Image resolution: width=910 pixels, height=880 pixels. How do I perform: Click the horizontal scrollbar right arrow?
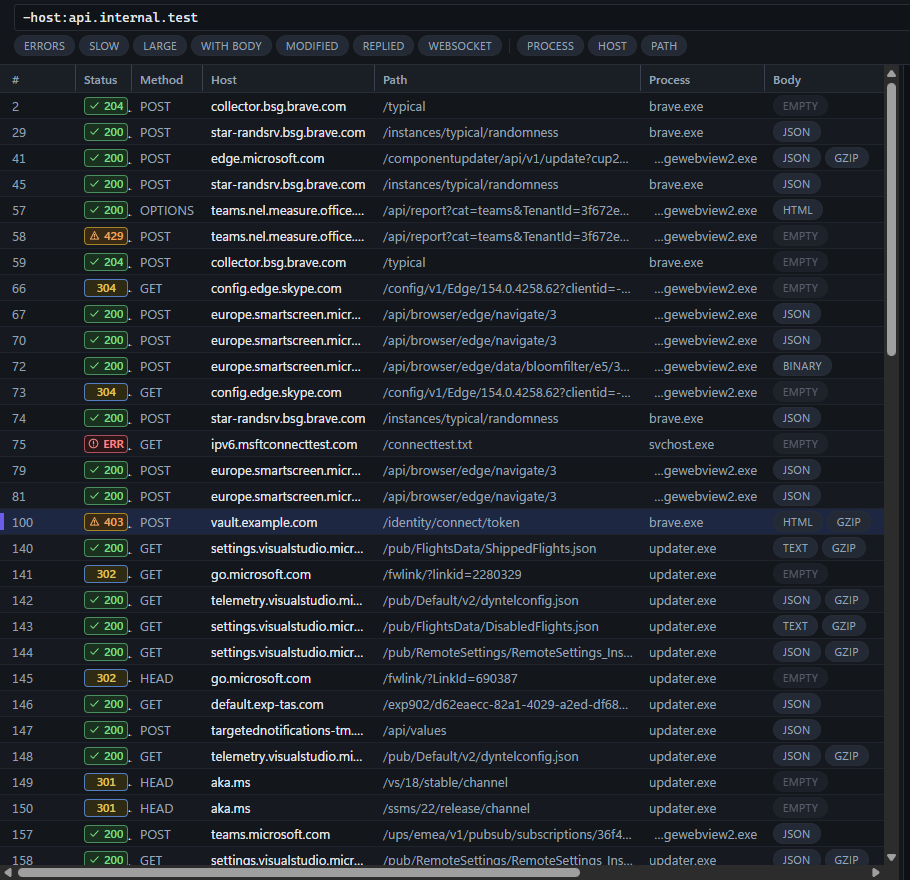pos(876,872)
